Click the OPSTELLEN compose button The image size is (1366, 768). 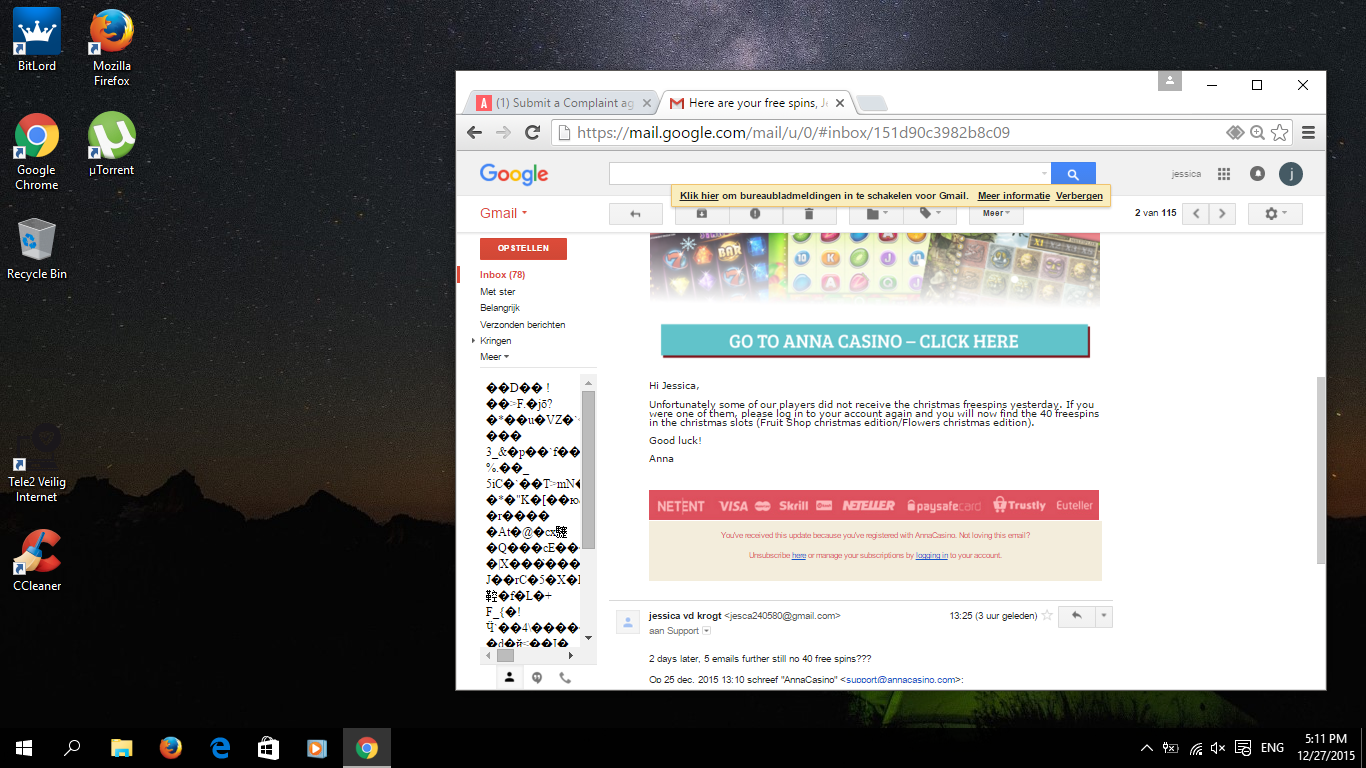coord(523,248)
